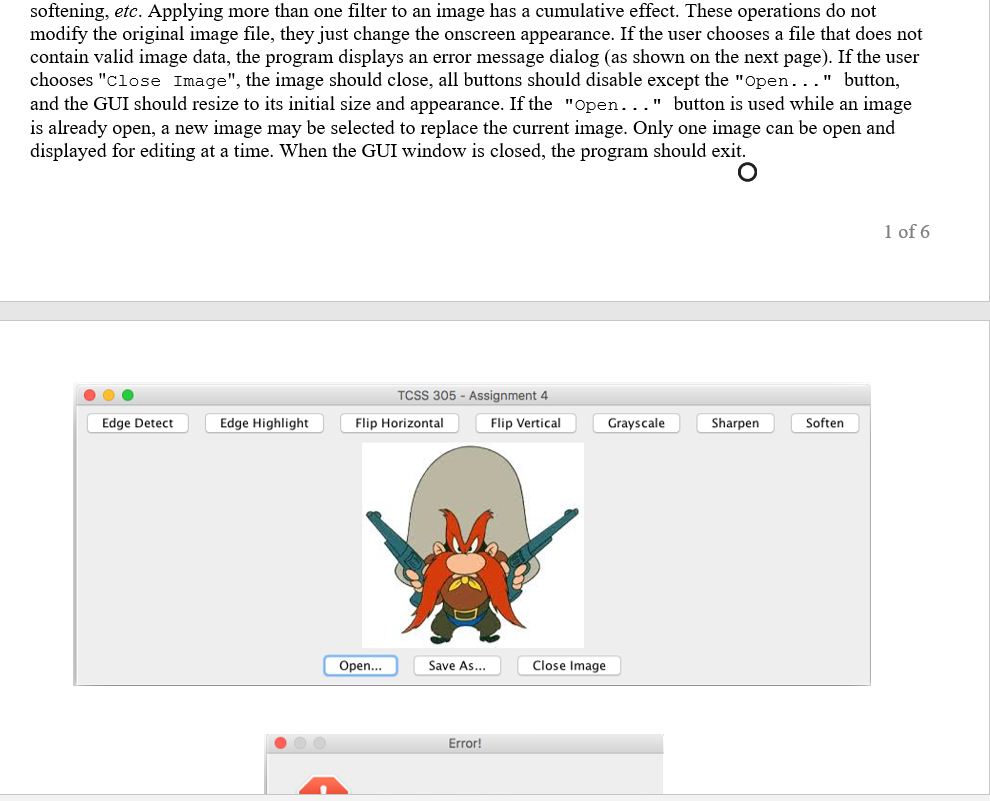Soften the displayed image
The height and width of the screenshot is (801, 990).
pos(824,423)
